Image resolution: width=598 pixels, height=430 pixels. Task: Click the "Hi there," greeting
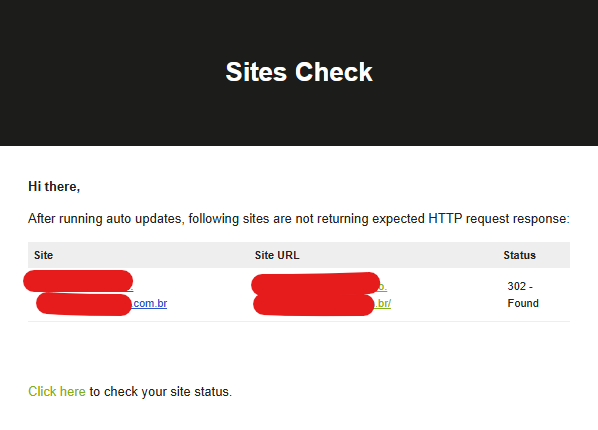click(x=54, y=187)
